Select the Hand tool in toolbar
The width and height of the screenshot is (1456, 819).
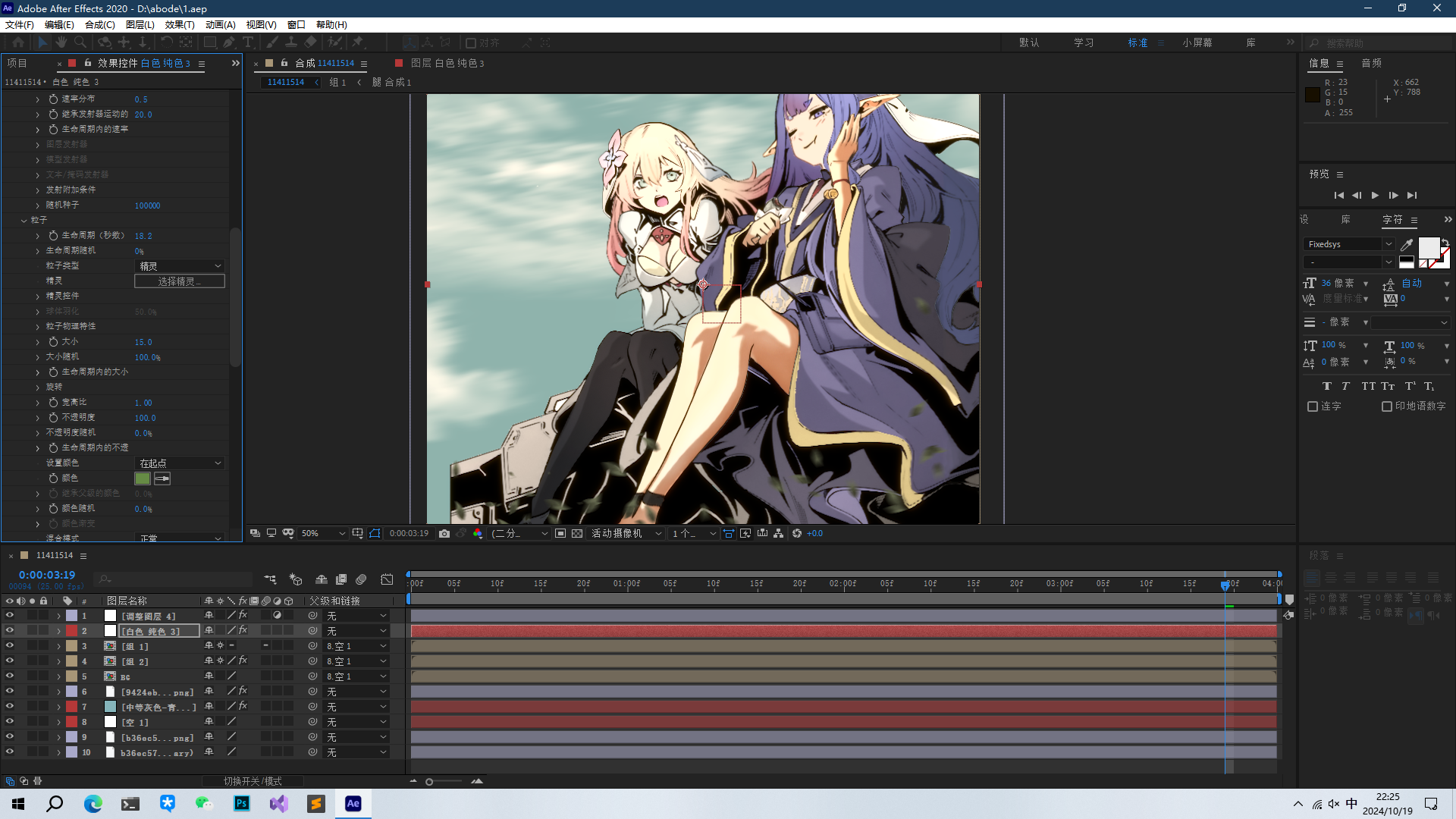click(61, 42)
